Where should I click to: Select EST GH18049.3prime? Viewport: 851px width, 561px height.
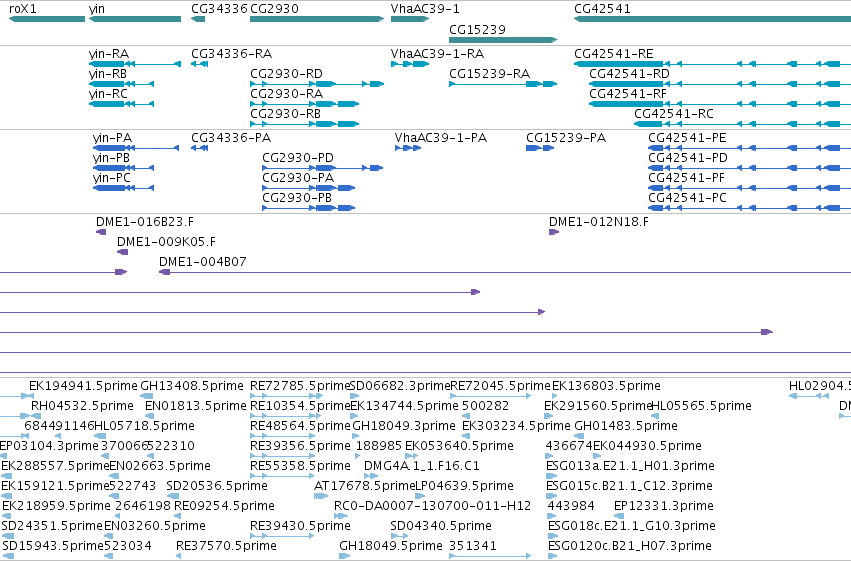404,426
